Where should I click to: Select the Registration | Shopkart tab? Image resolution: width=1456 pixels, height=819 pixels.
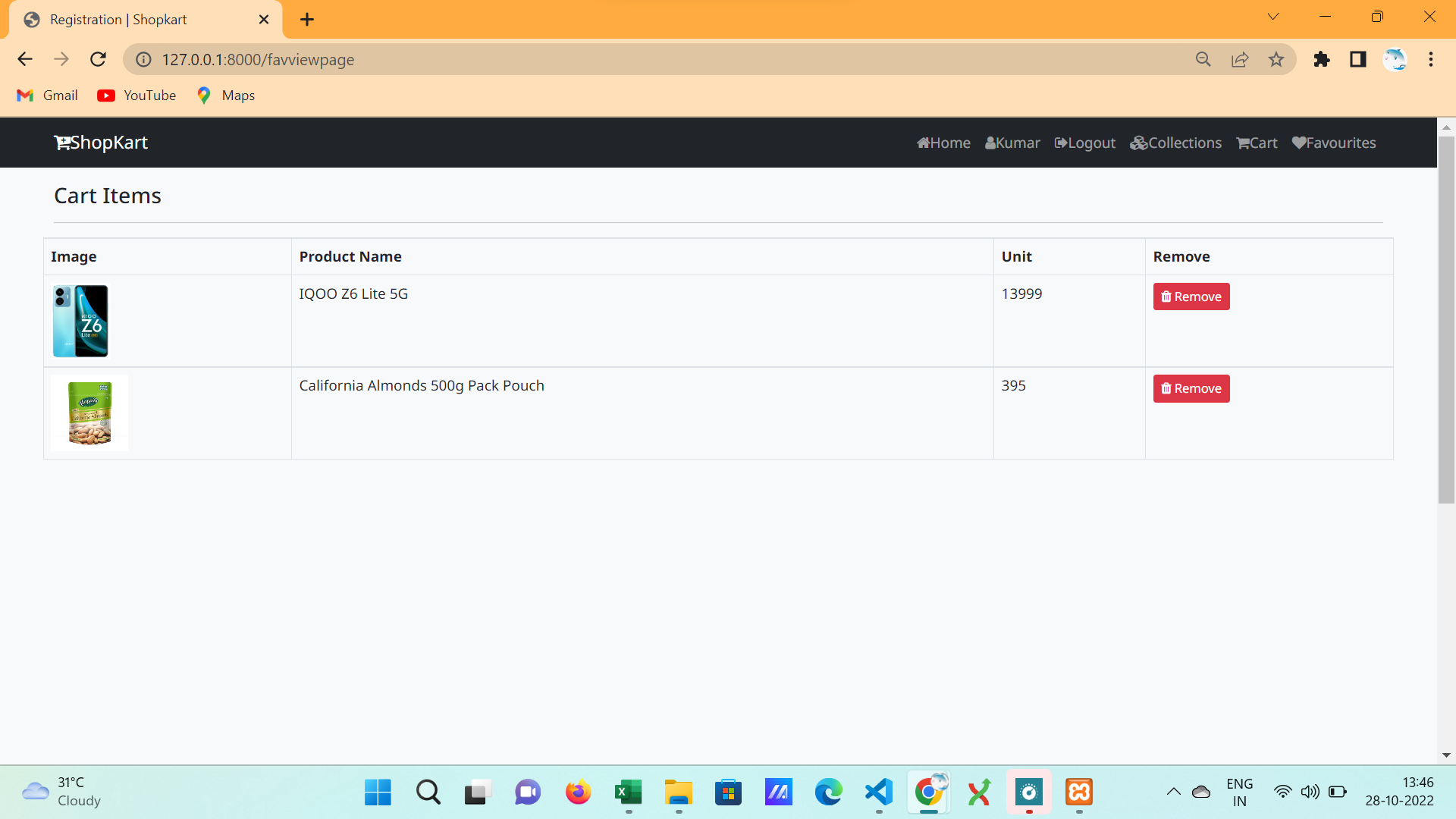click(118, 19)
